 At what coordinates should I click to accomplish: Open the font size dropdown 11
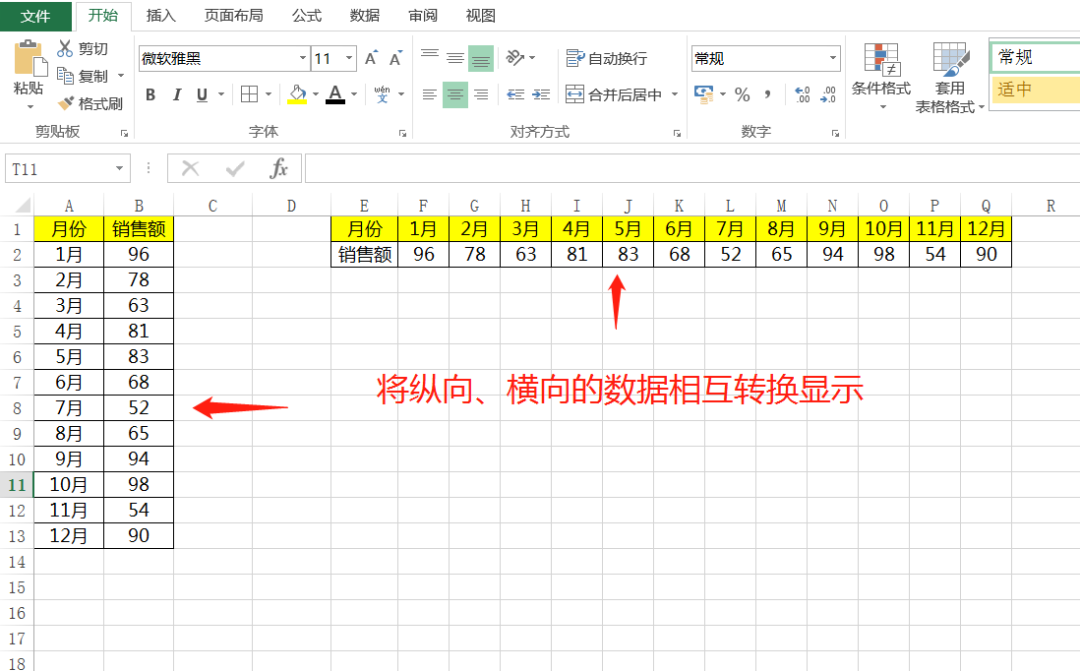point(350,59)
